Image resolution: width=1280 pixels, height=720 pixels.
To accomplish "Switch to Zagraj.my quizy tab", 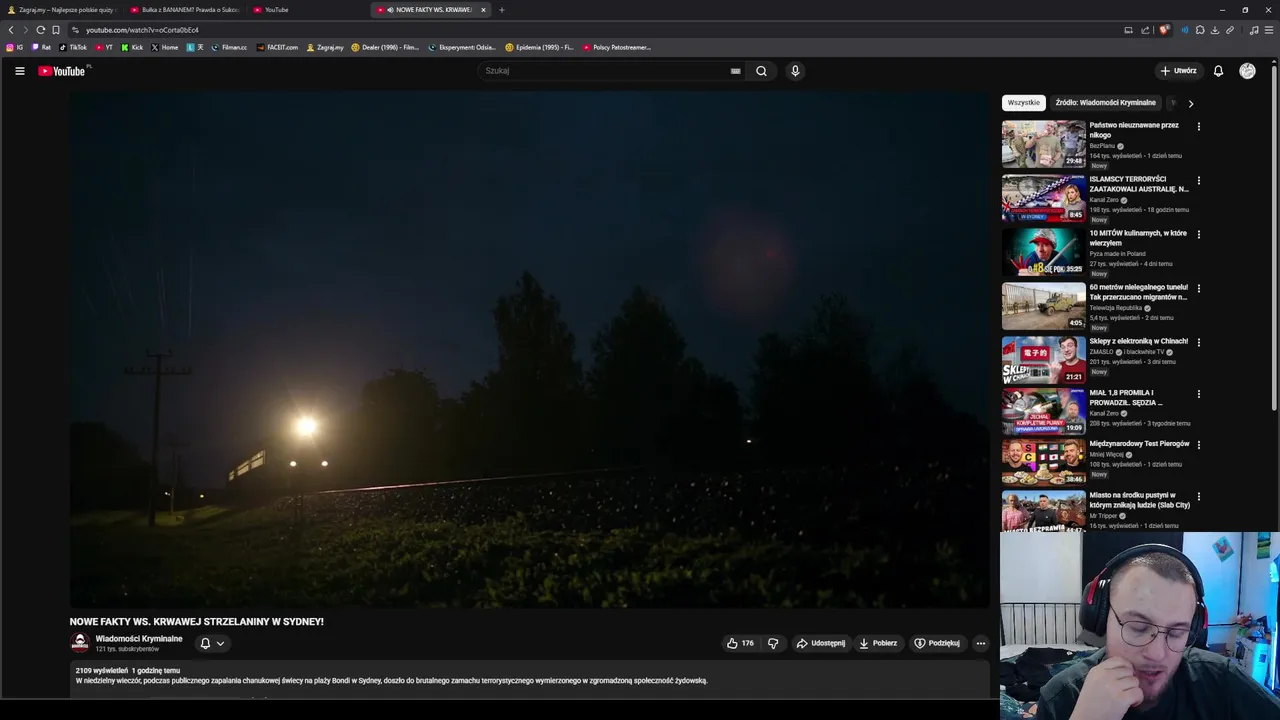I will click(62, 10).
